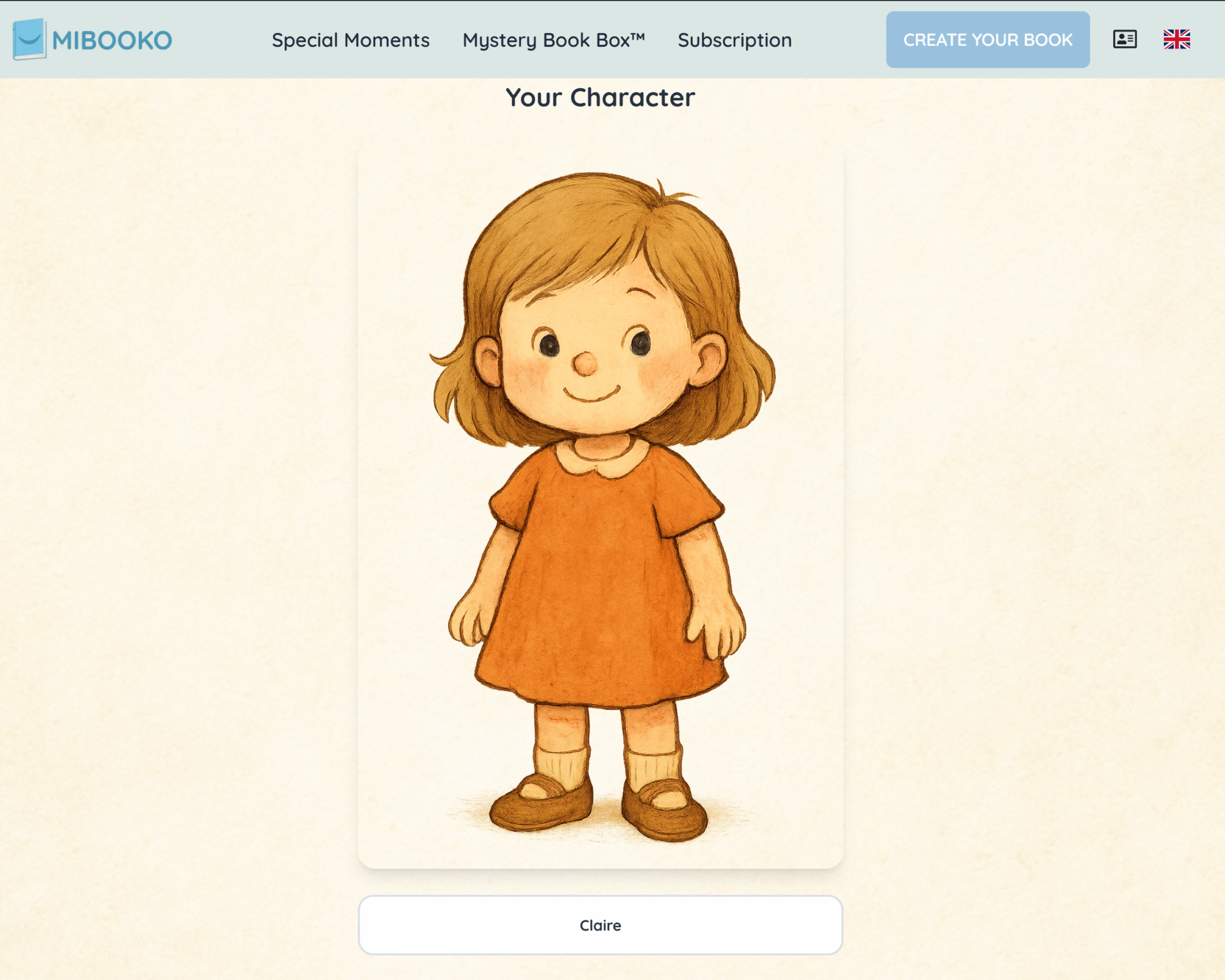Image resolution: width=1225 pixels, height=980 pixels.
Task: Click the character's eye nearest the right ear
Action: (x=641, y=343)
